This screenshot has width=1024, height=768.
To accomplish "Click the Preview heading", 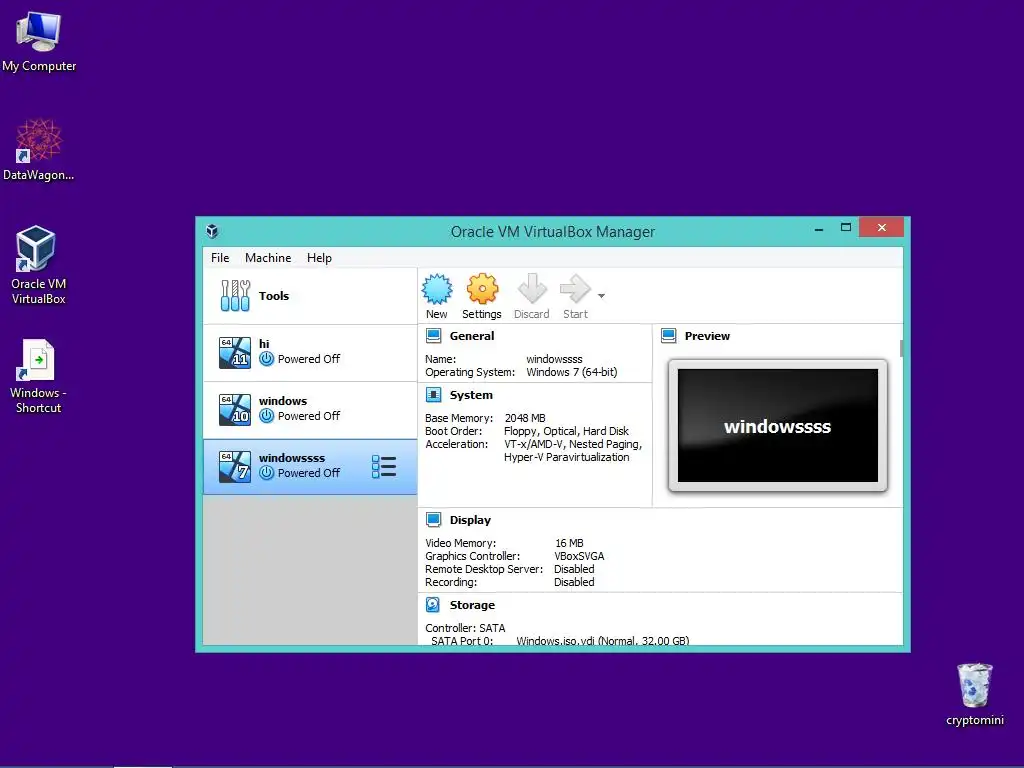I will pos(707,336).
